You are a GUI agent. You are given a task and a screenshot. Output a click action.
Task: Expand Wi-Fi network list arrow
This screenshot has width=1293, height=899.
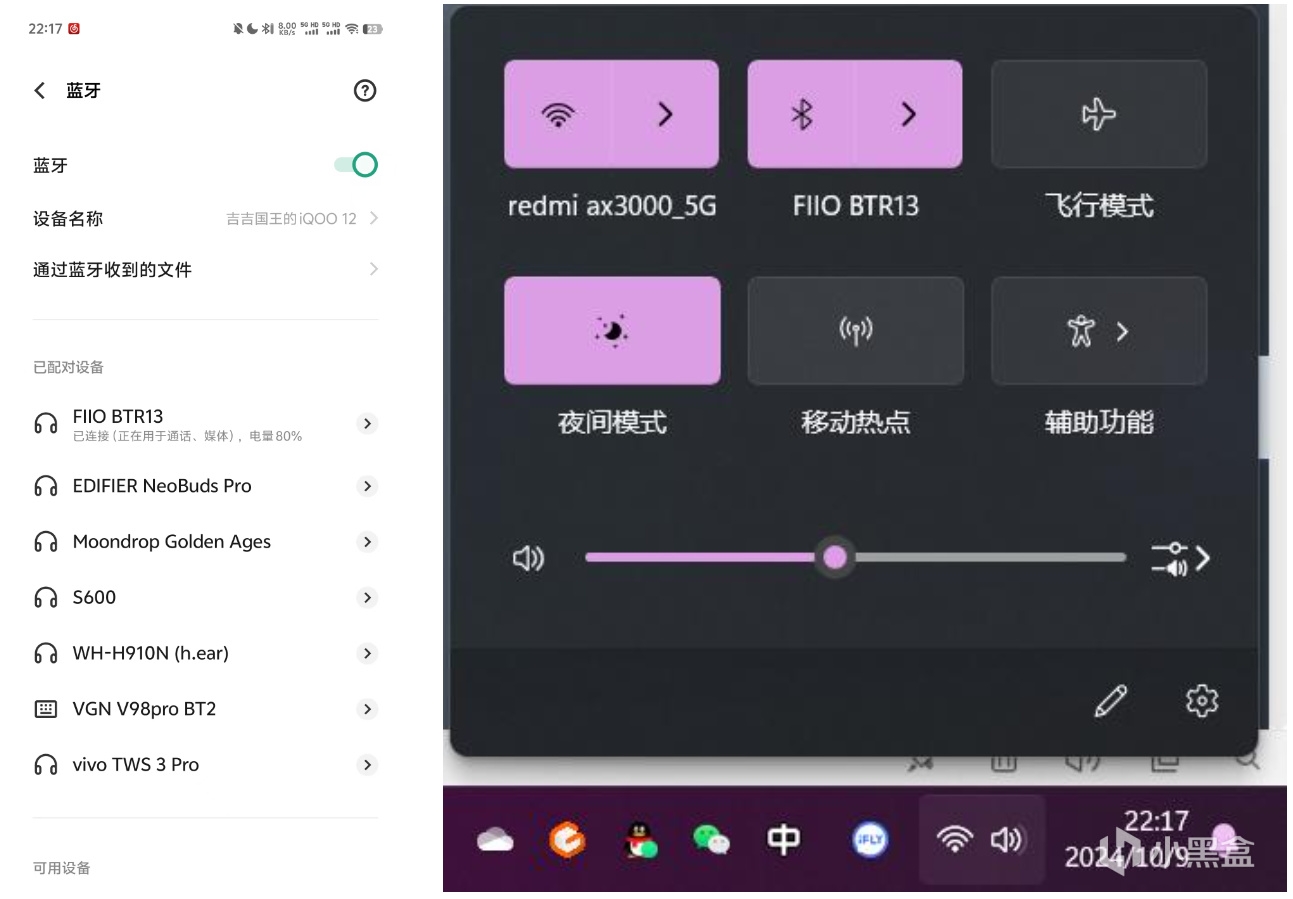click(665, 115)
